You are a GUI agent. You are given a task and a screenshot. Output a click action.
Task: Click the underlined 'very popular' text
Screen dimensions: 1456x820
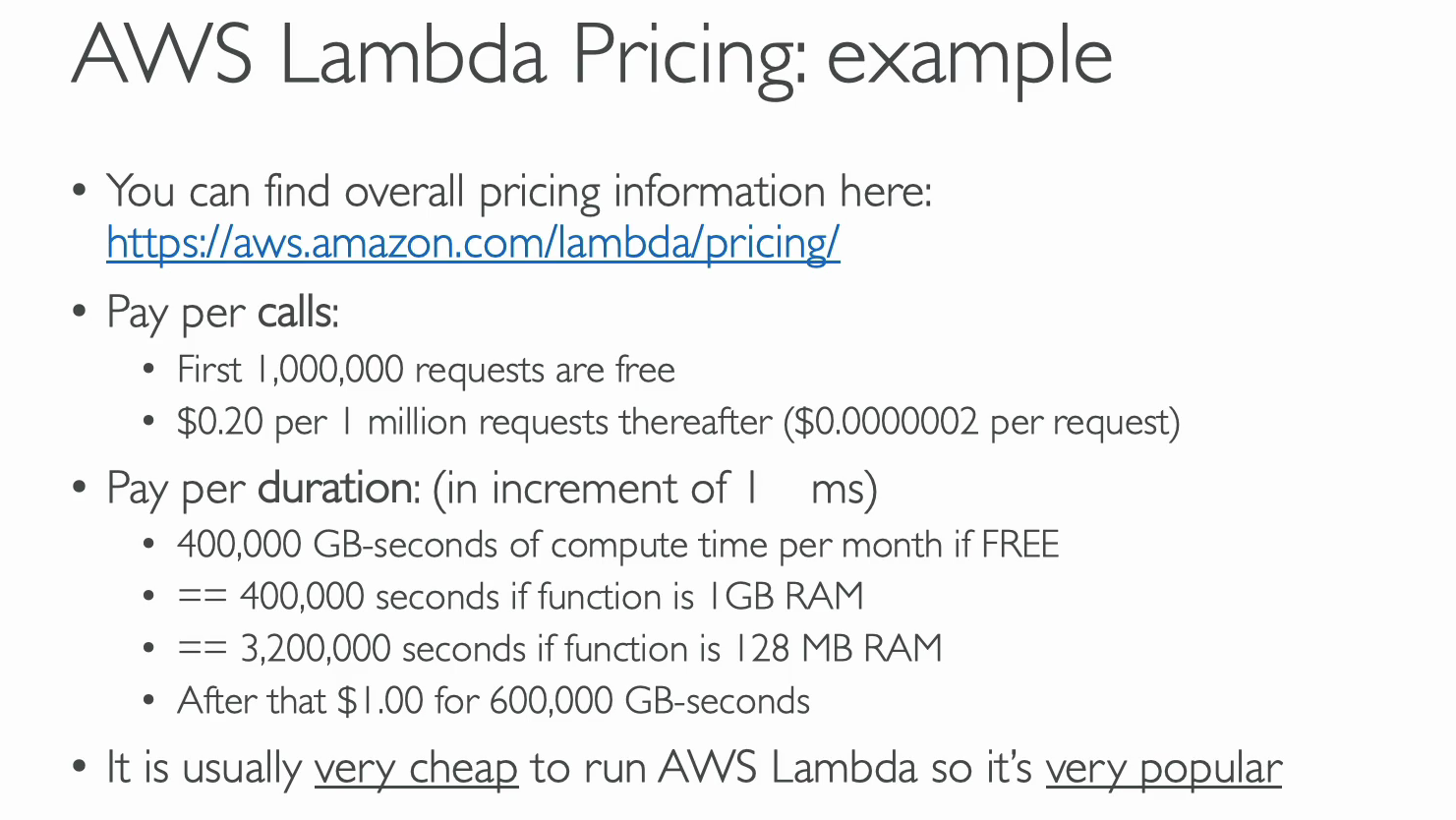[x=1164, y=768]
